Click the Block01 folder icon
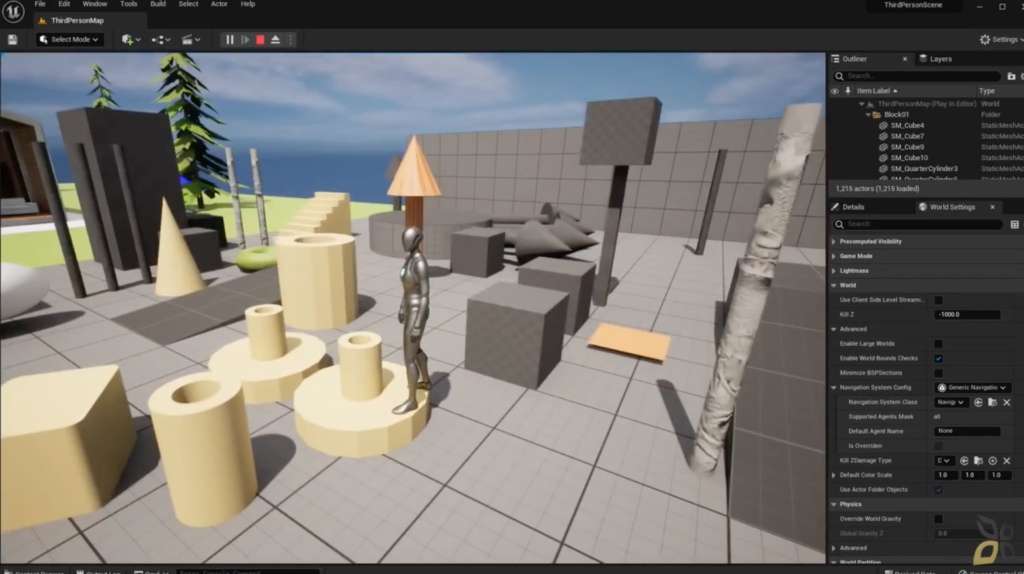 [877, 114]
